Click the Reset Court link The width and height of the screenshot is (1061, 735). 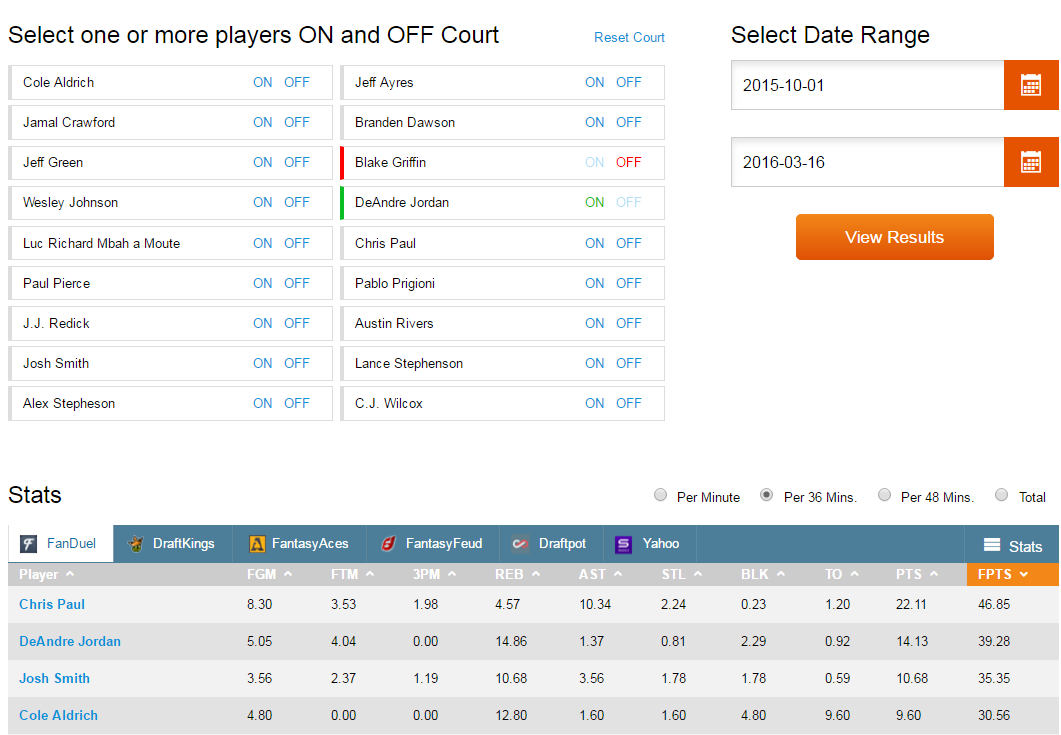click(x=629, y=38)
